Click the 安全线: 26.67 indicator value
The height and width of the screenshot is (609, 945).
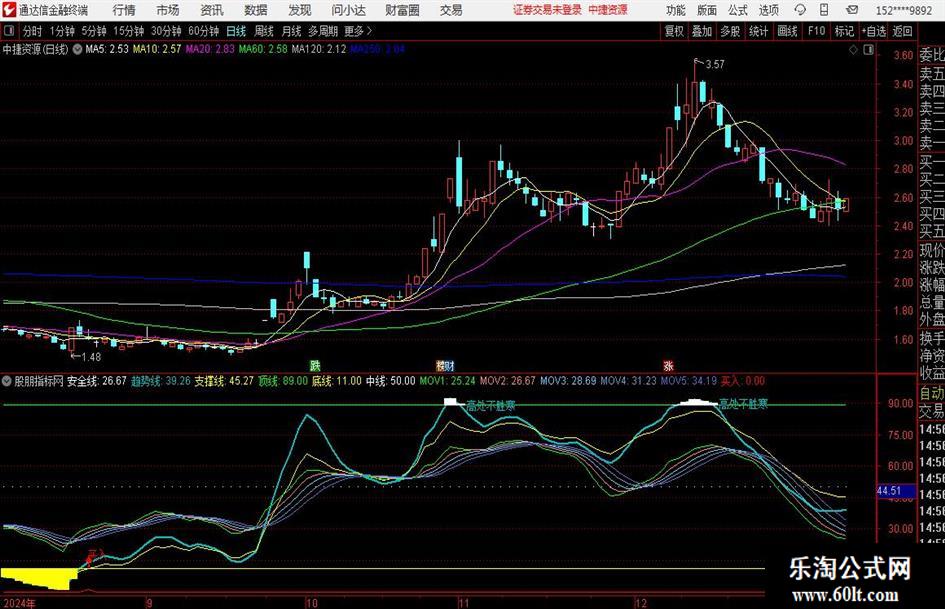96,381
